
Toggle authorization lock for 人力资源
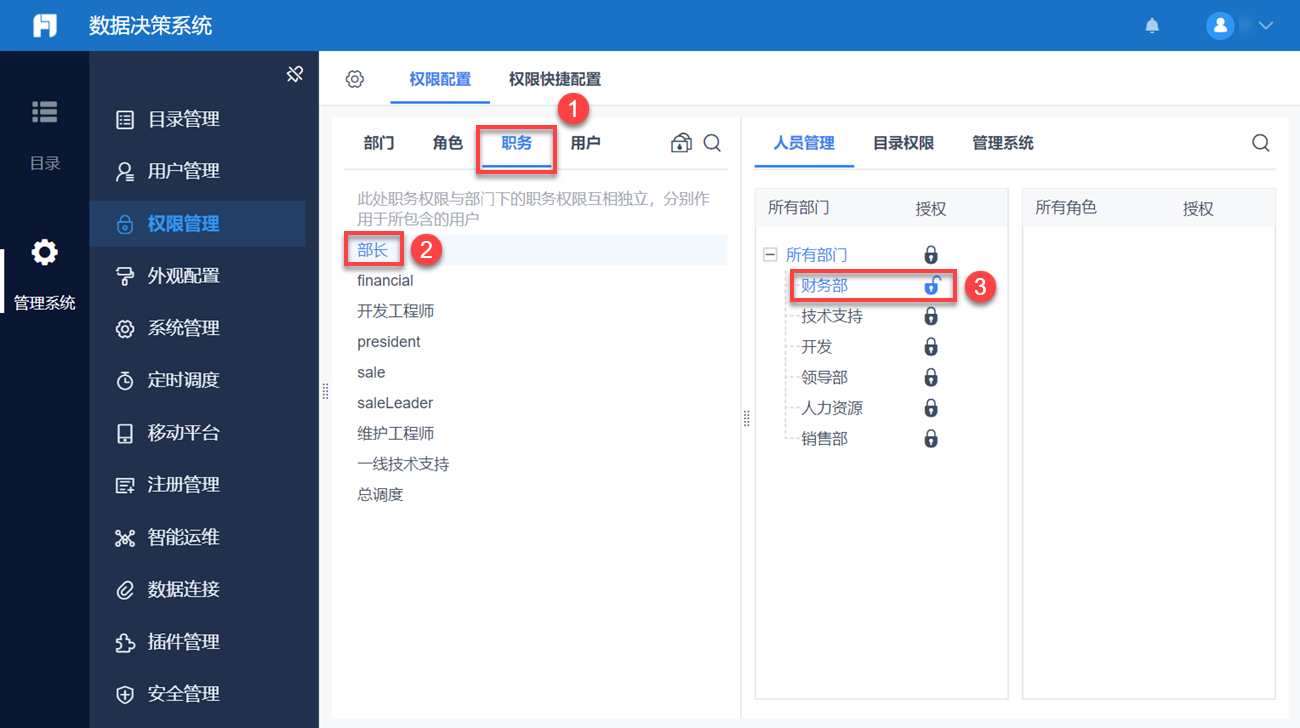click(x=931, y=408)
